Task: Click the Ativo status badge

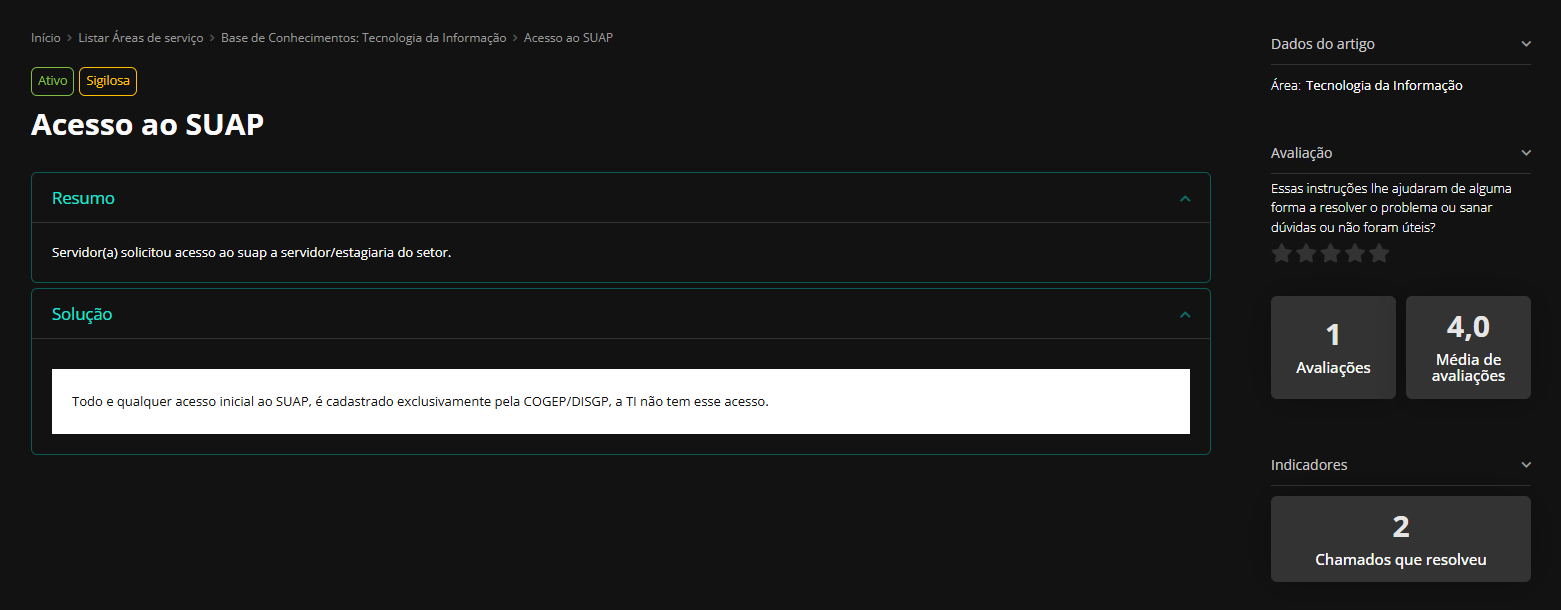Action: (x=52, y=81)
